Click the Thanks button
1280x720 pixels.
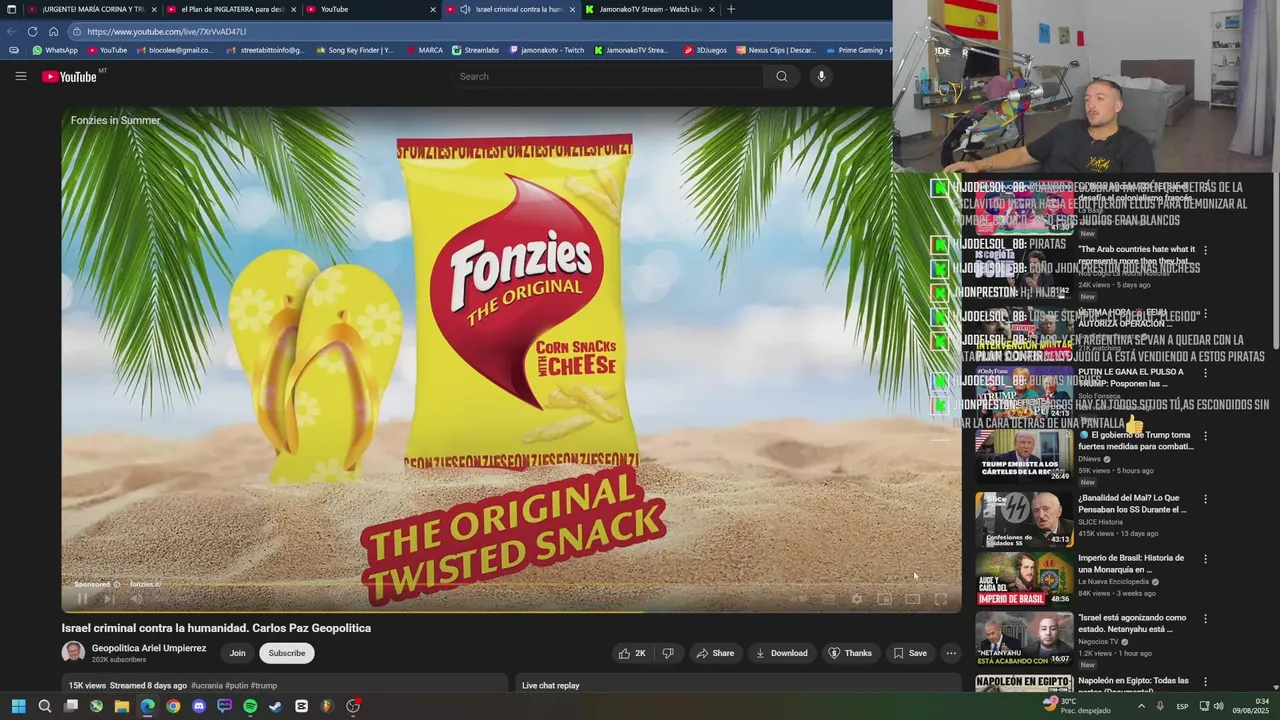[x=850, y=653]
